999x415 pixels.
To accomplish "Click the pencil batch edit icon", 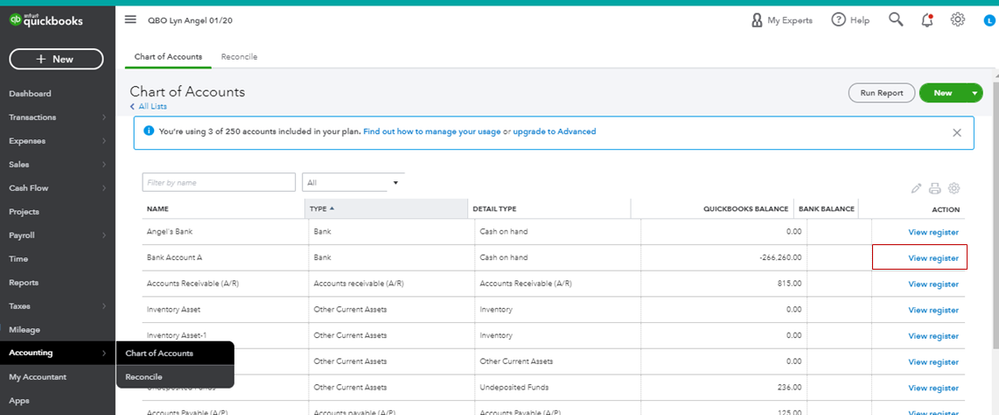I will (x=916, y=188).
